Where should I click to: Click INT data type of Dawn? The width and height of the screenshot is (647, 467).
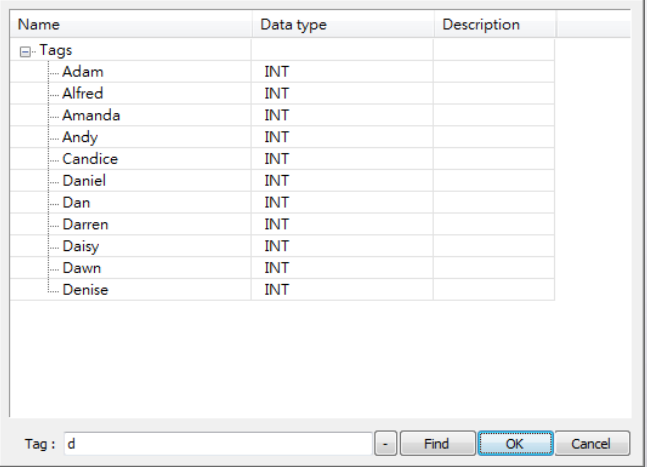[276, 268]
